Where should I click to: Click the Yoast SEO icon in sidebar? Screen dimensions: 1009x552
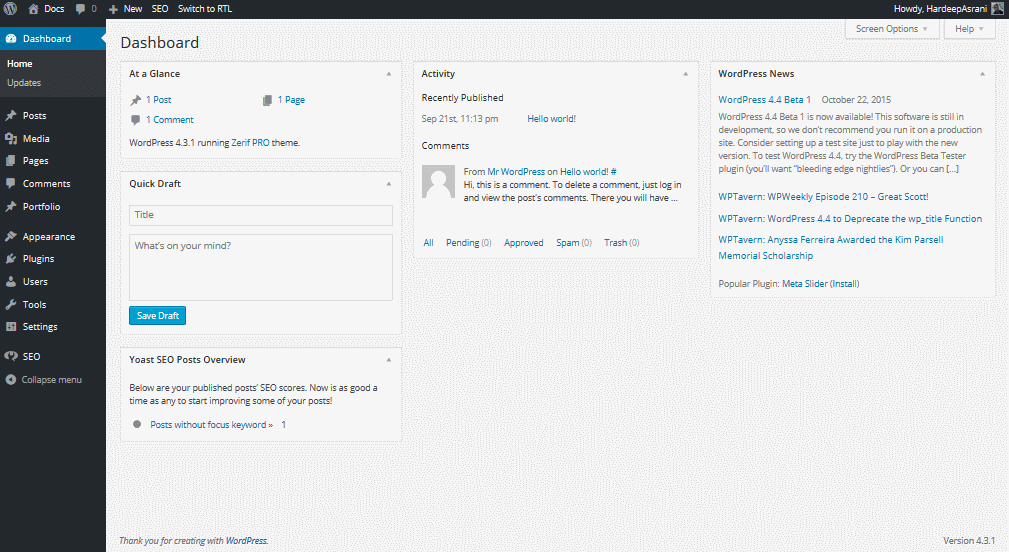(11, 356)
